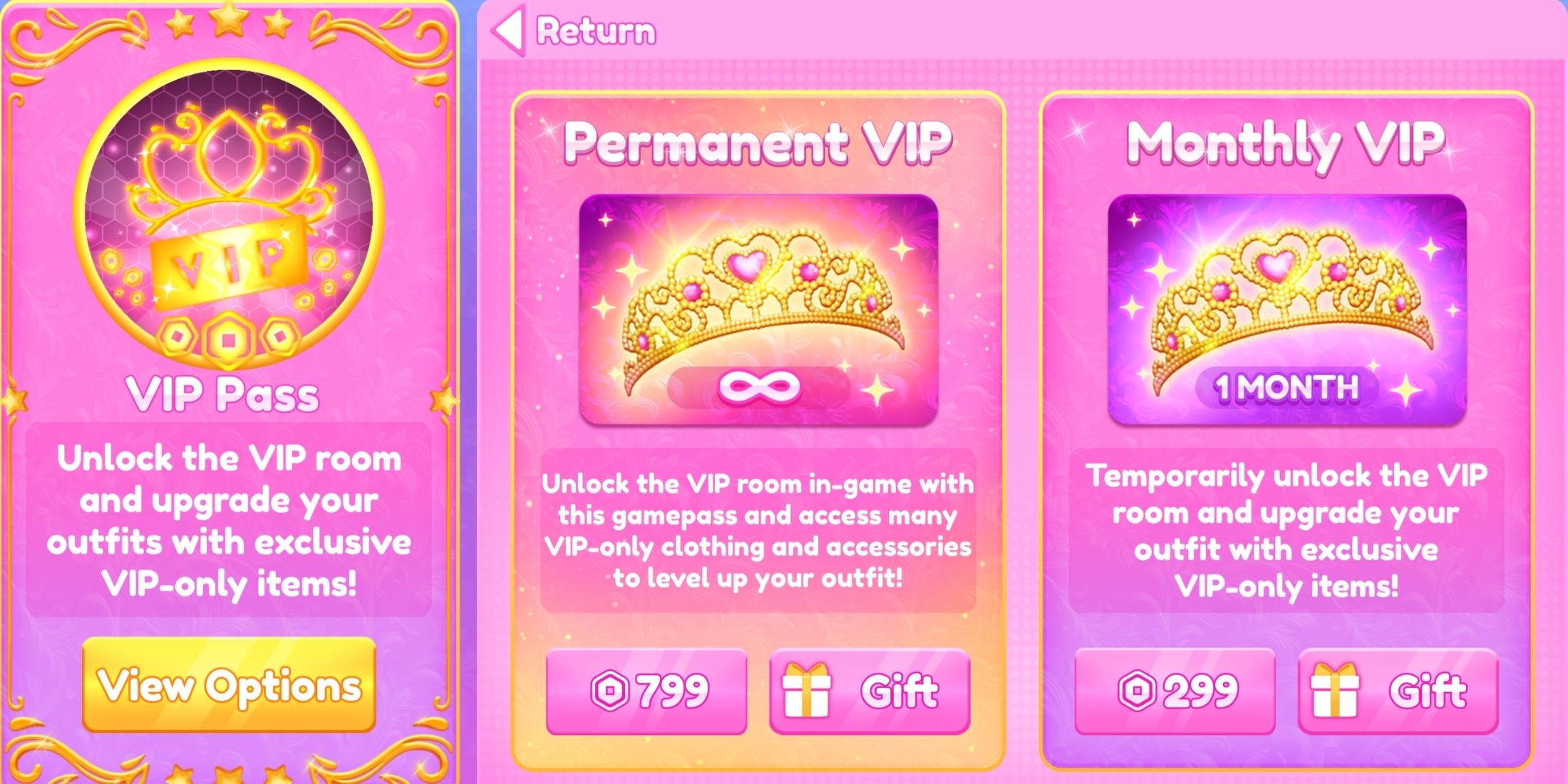Screen dimensions: 1568x784
Task: Click the Robux icon beside 299
Action: coord(1137,691)
